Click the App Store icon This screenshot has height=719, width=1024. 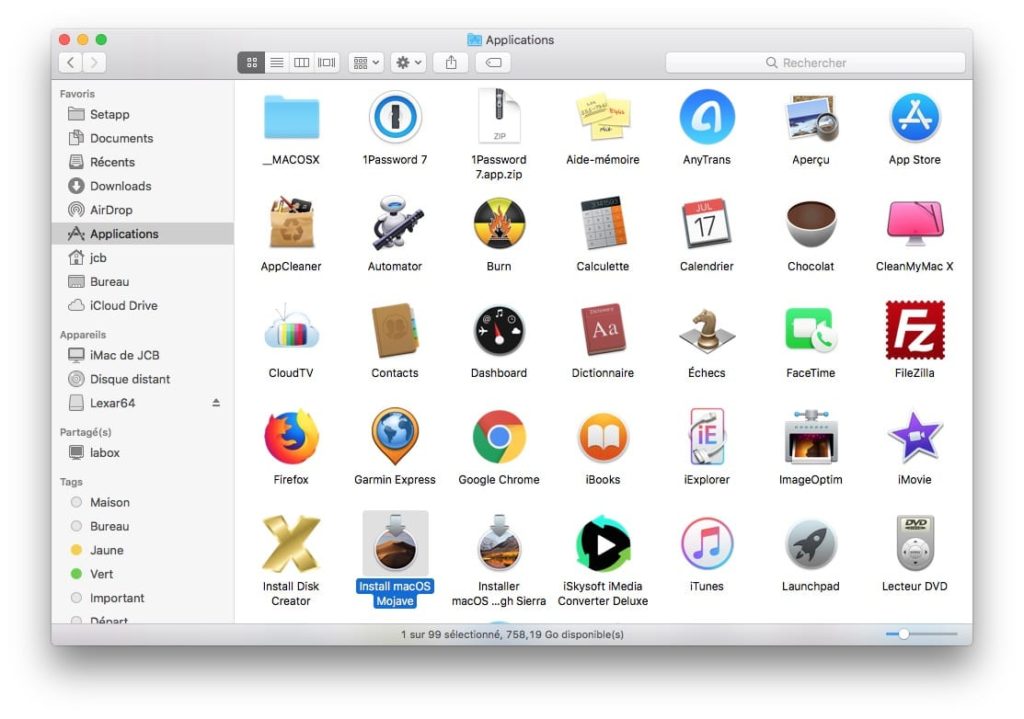914,118
